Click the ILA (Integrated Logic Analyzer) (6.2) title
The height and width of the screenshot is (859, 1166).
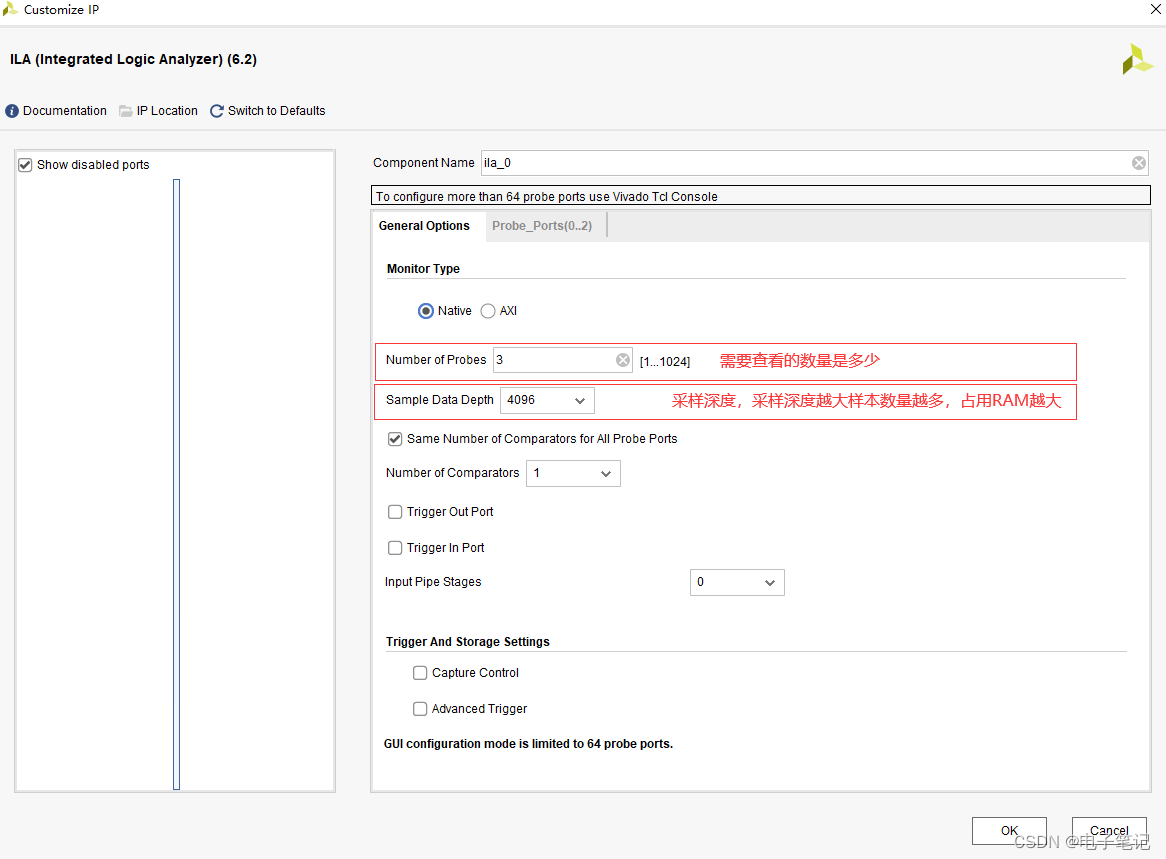tap(133, 59)
